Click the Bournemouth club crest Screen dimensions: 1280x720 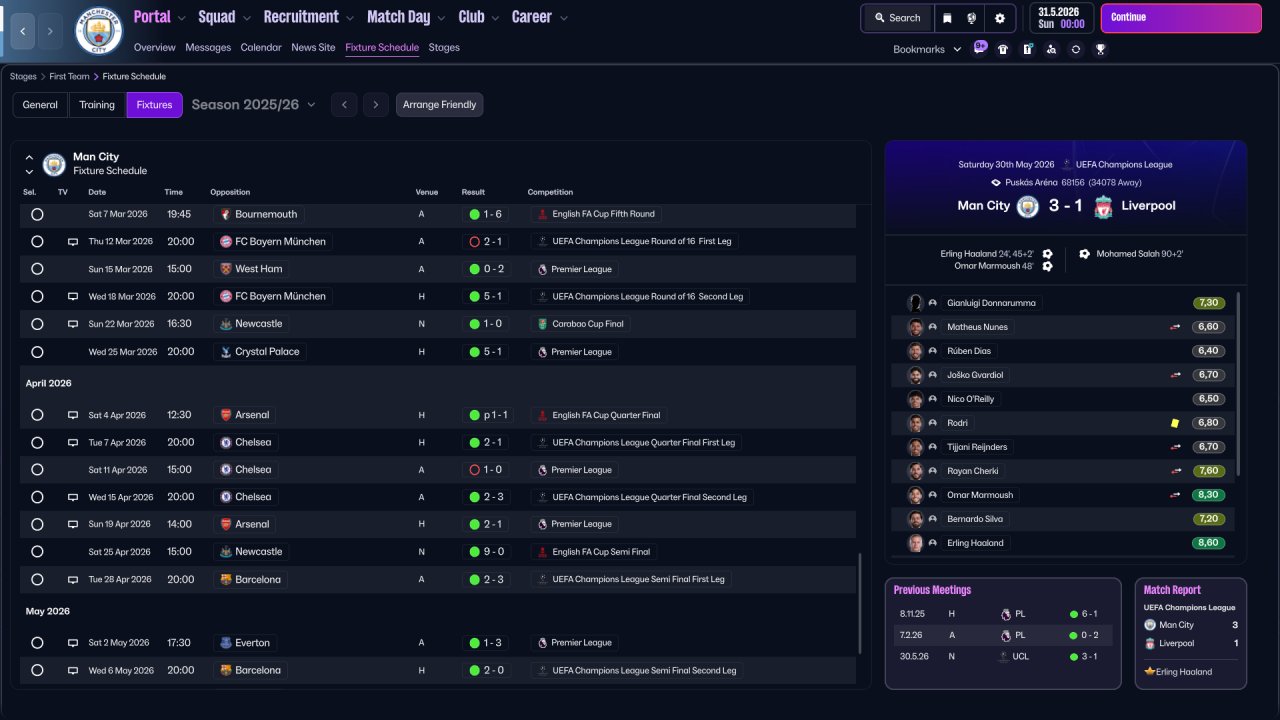225,214
